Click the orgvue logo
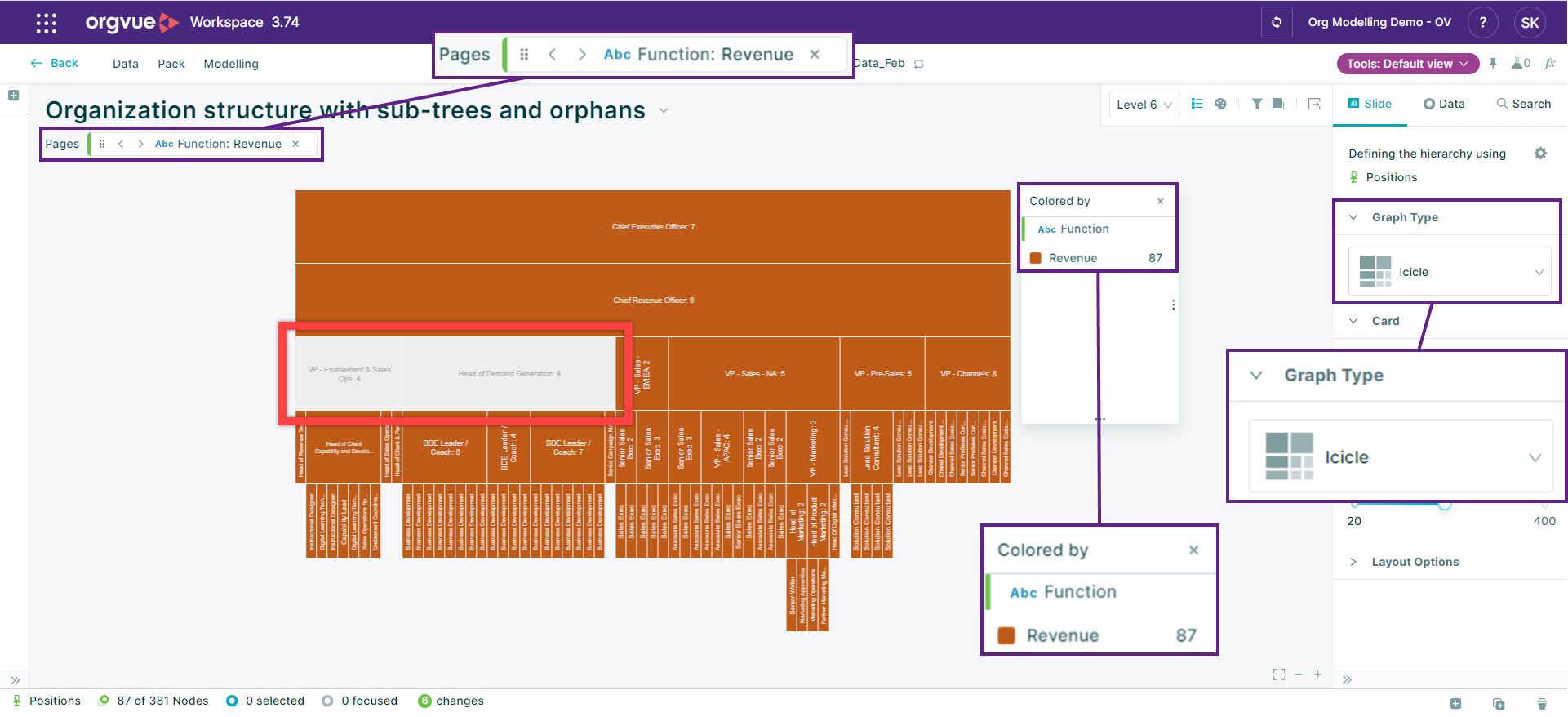Viewport: 1568px width, 717px height. (x=132, y=22)
